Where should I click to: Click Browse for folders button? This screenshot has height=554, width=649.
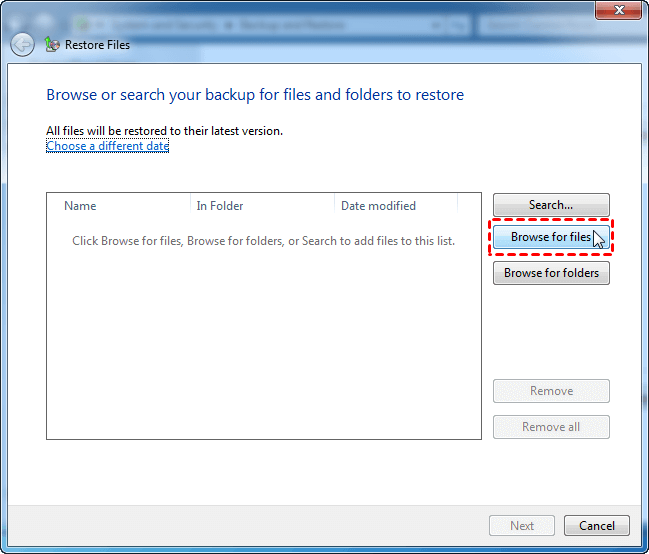tap(551, 273)
